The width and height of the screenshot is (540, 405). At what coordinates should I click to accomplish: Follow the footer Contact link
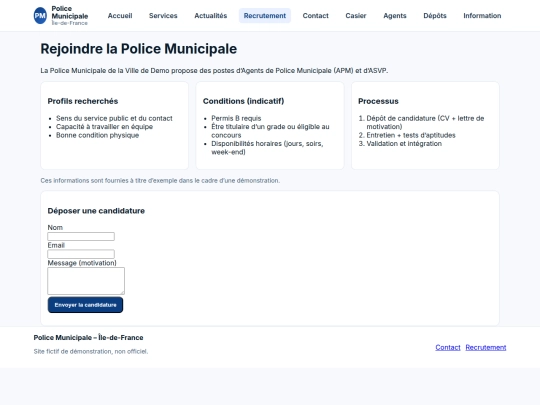[448, 347]
